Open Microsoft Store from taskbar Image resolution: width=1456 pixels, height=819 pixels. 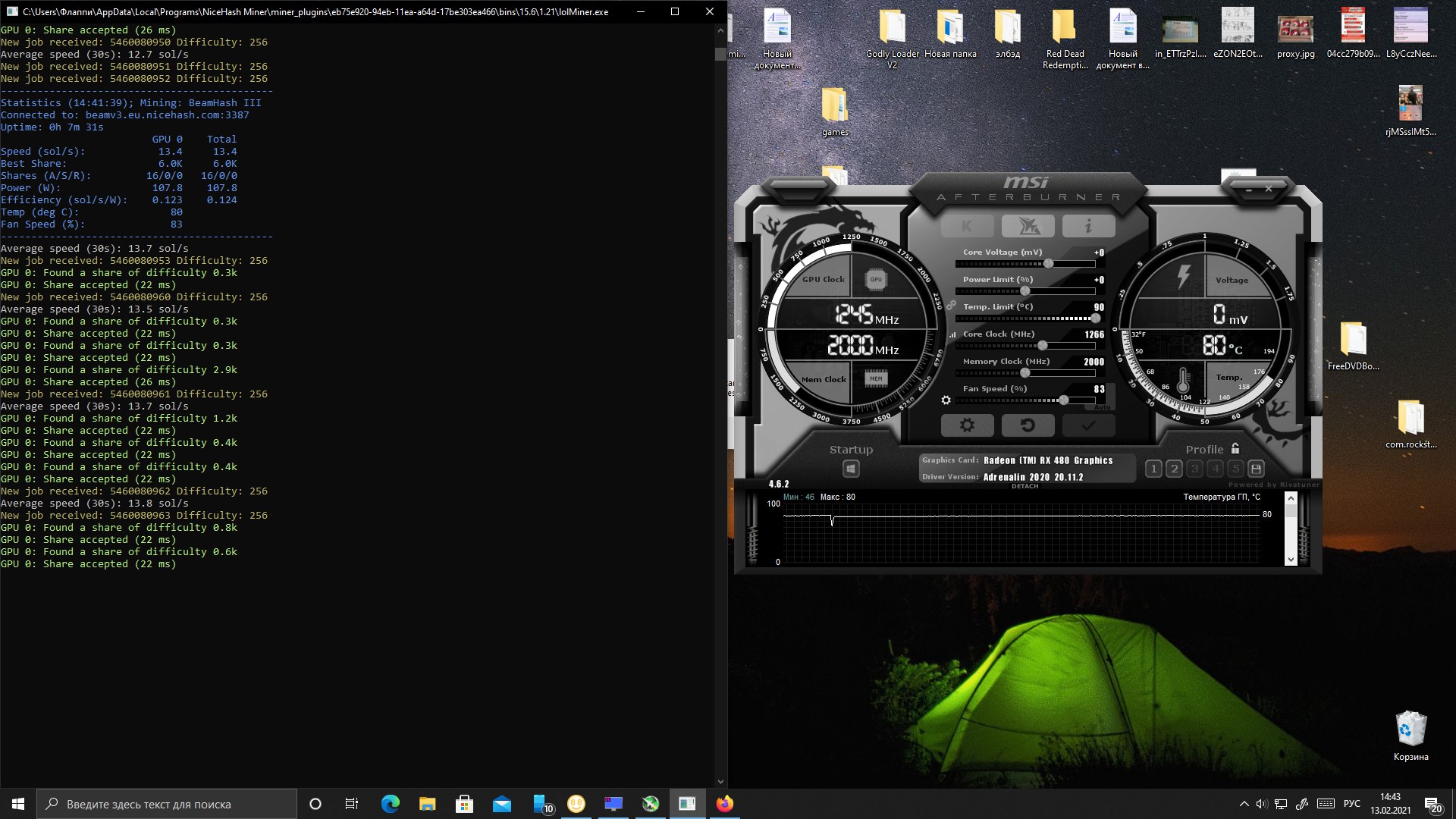pyautogui.click(x=464, y=804)
